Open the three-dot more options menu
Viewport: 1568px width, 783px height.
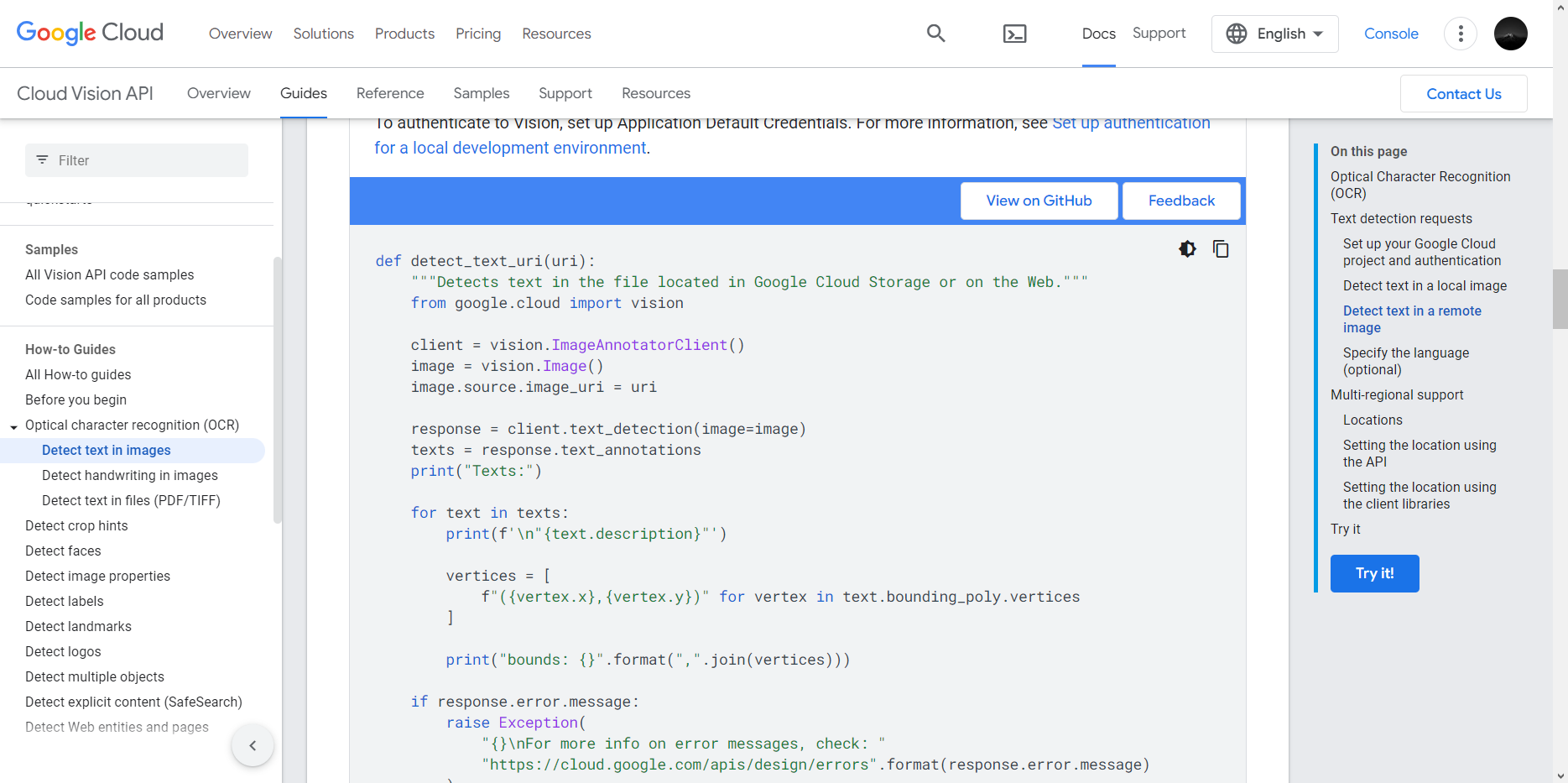[x=1460, y=34]
